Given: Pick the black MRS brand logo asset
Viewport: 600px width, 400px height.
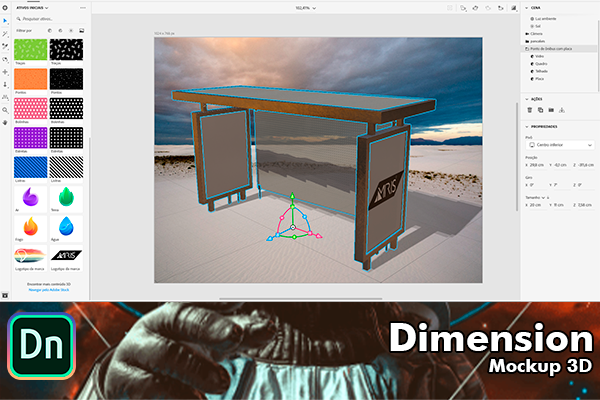Looking at the screenshot, I should tap(66, 256).
